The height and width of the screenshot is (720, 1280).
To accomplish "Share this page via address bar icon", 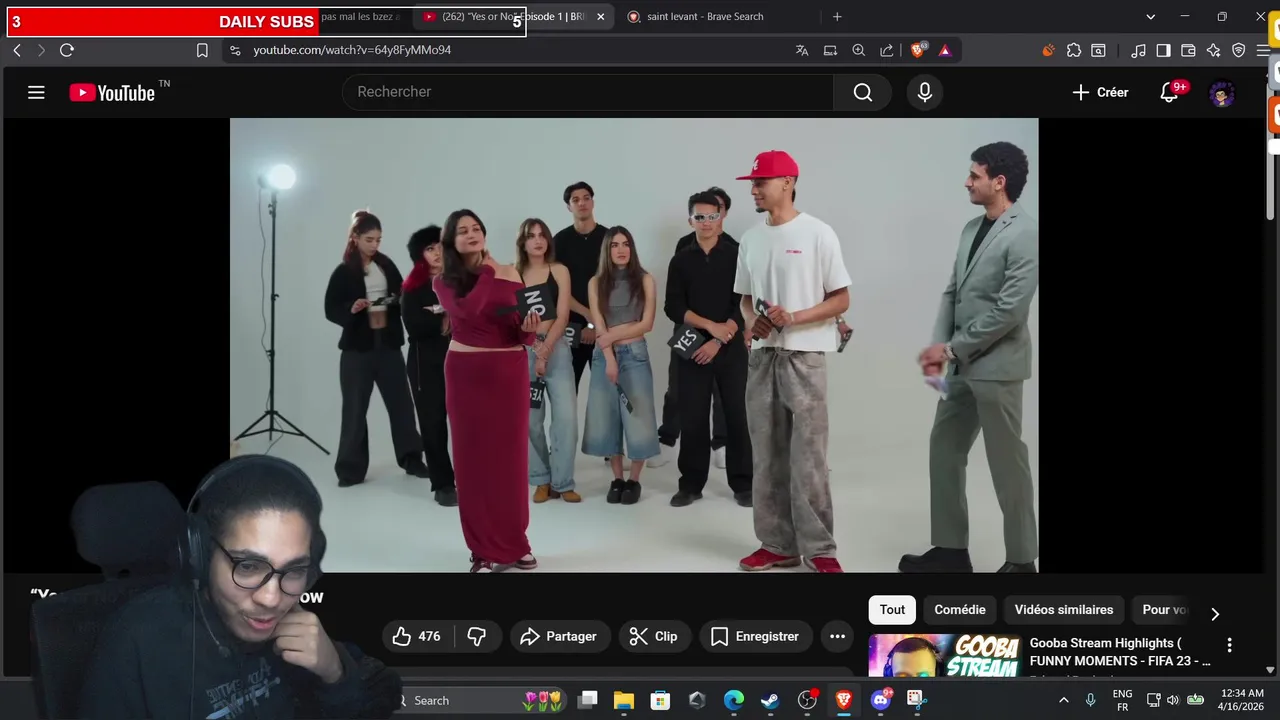I will [887, 50].
